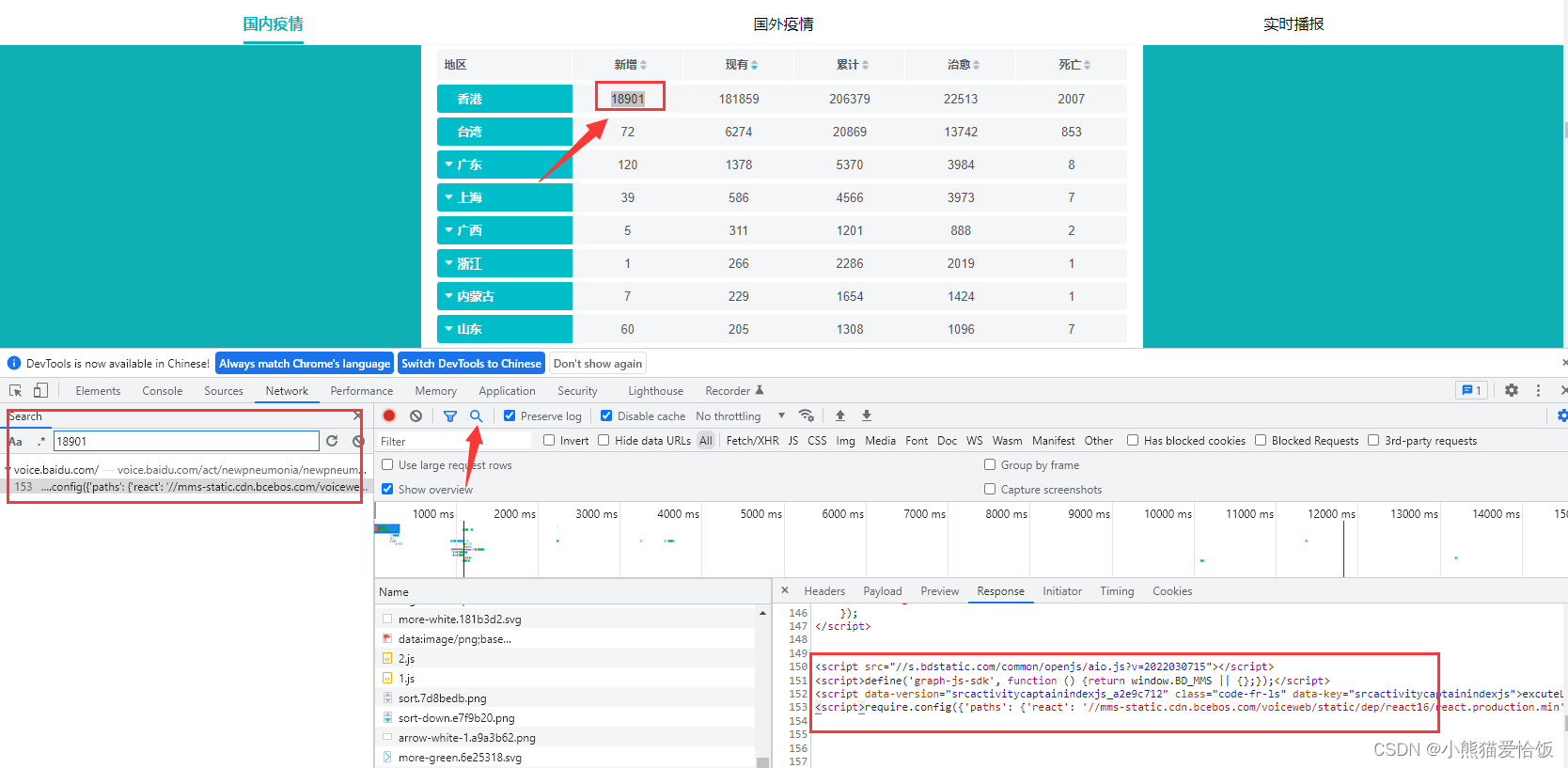This screenshot has height=768, width=1568.
Task: Click the import HAR upload icon
Action: [x=840, y=415]
